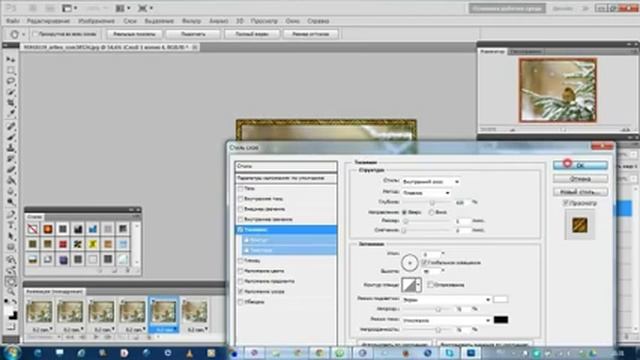Select the Quick Selection tool

[x=11, y=91]
